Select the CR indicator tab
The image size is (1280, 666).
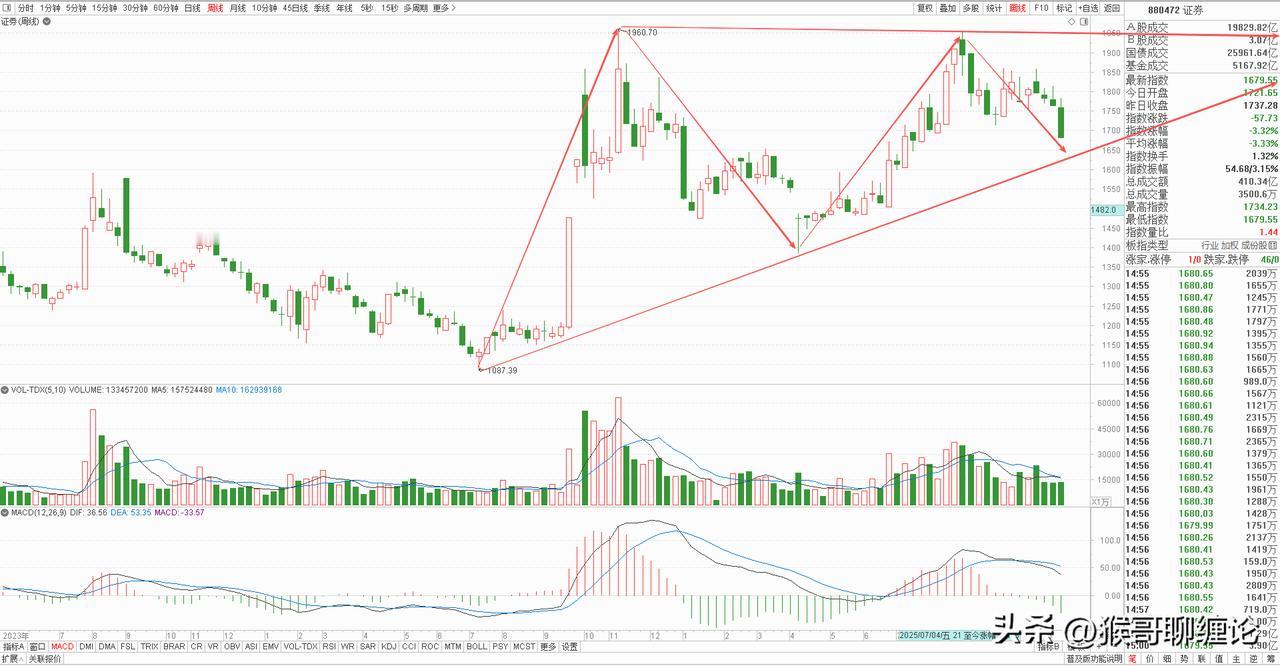pyautogui.click(x=196, y=646)
